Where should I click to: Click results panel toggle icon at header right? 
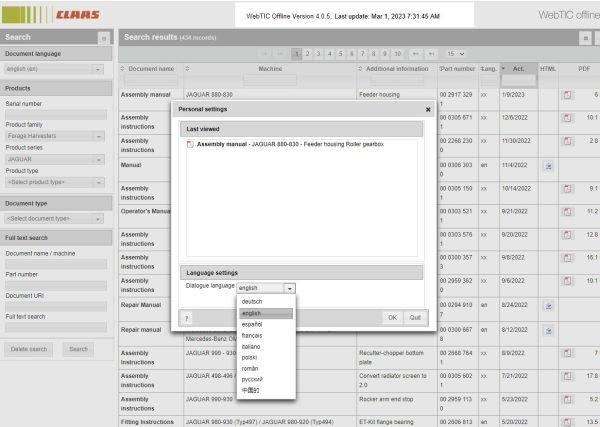pos(585,38)
